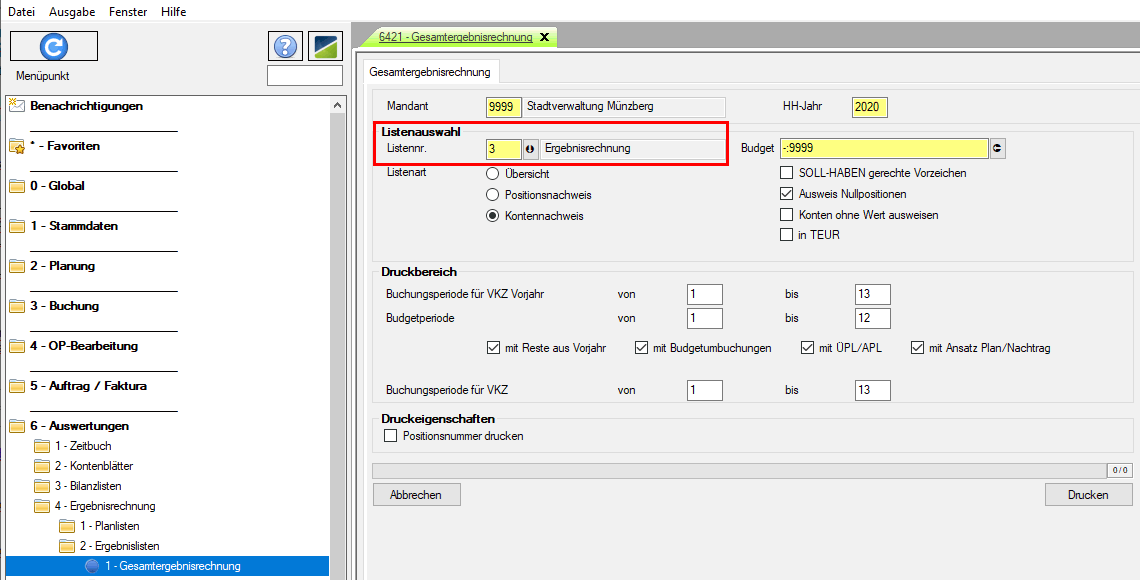1140x580 pixels.
Task: Close the 6421 Gesamtergebnisrechnung tab
Action: coord(544,37)
